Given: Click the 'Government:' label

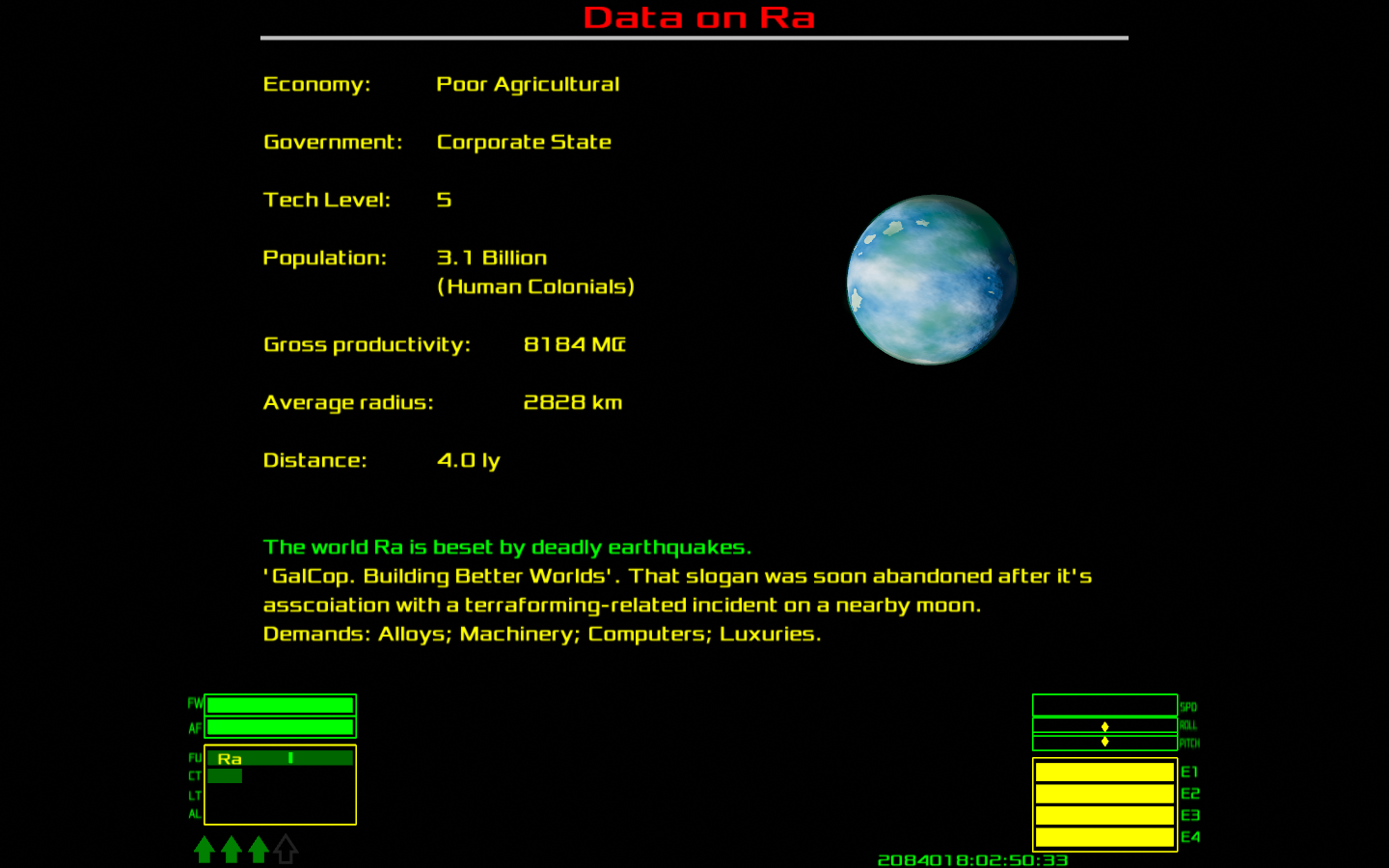Looking at the screenshot, I should tap(333, 142).
